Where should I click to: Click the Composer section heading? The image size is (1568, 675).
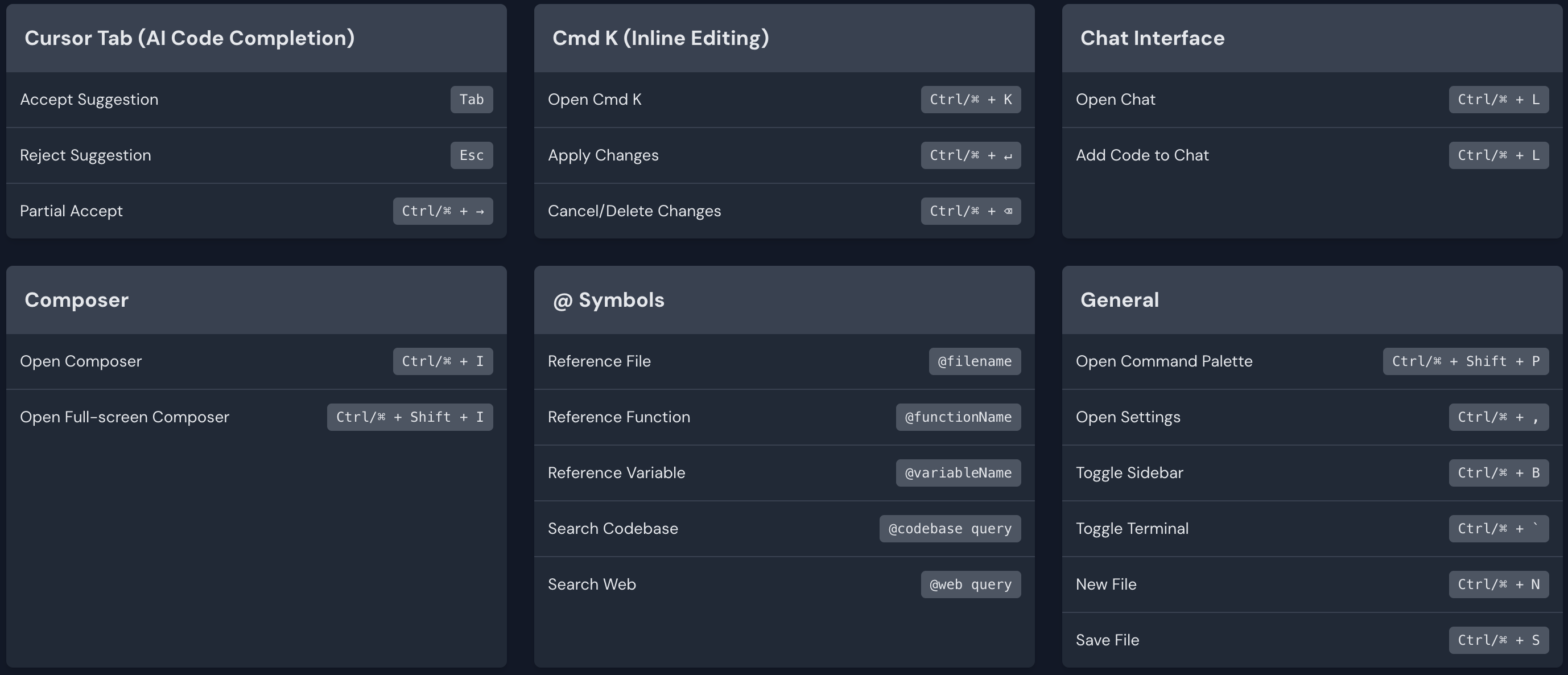tap(77, 300)
